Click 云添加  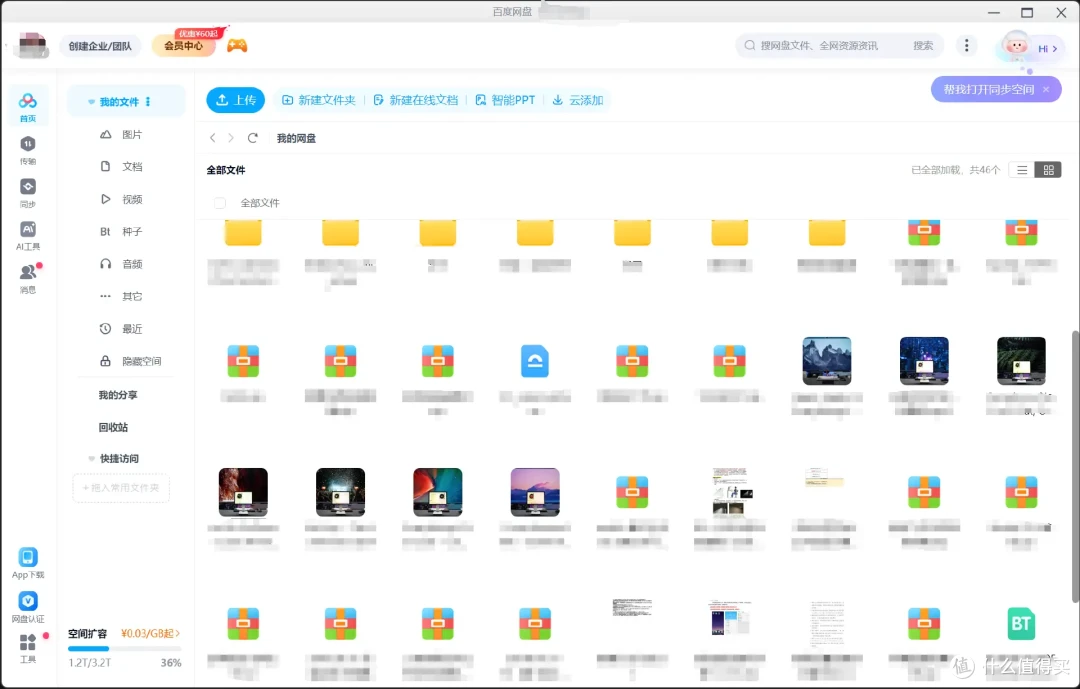(x=578, y=100)
